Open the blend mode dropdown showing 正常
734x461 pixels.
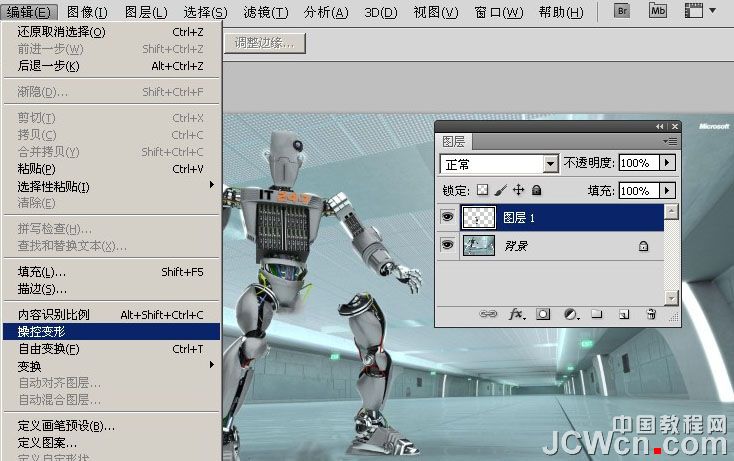coord(551,164)
